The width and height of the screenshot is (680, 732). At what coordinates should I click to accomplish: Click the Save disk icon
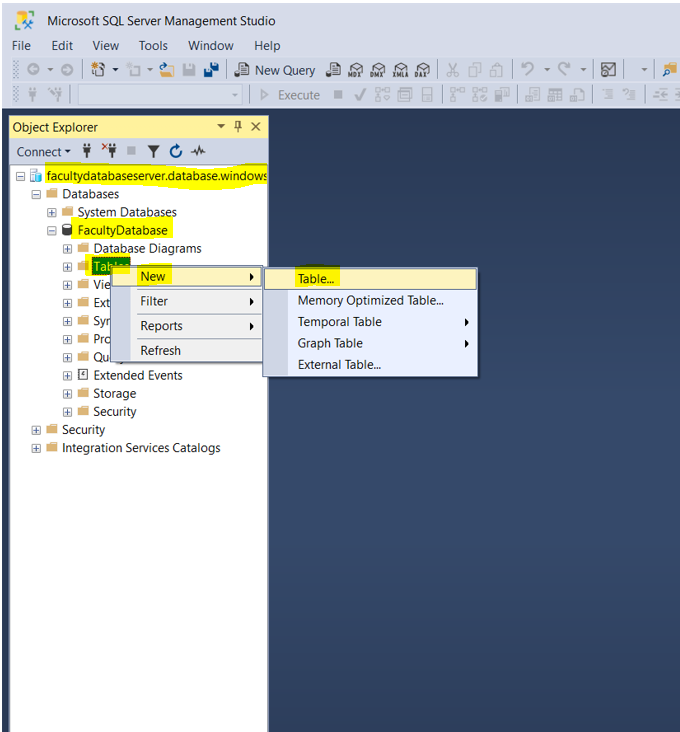[189, 70]
